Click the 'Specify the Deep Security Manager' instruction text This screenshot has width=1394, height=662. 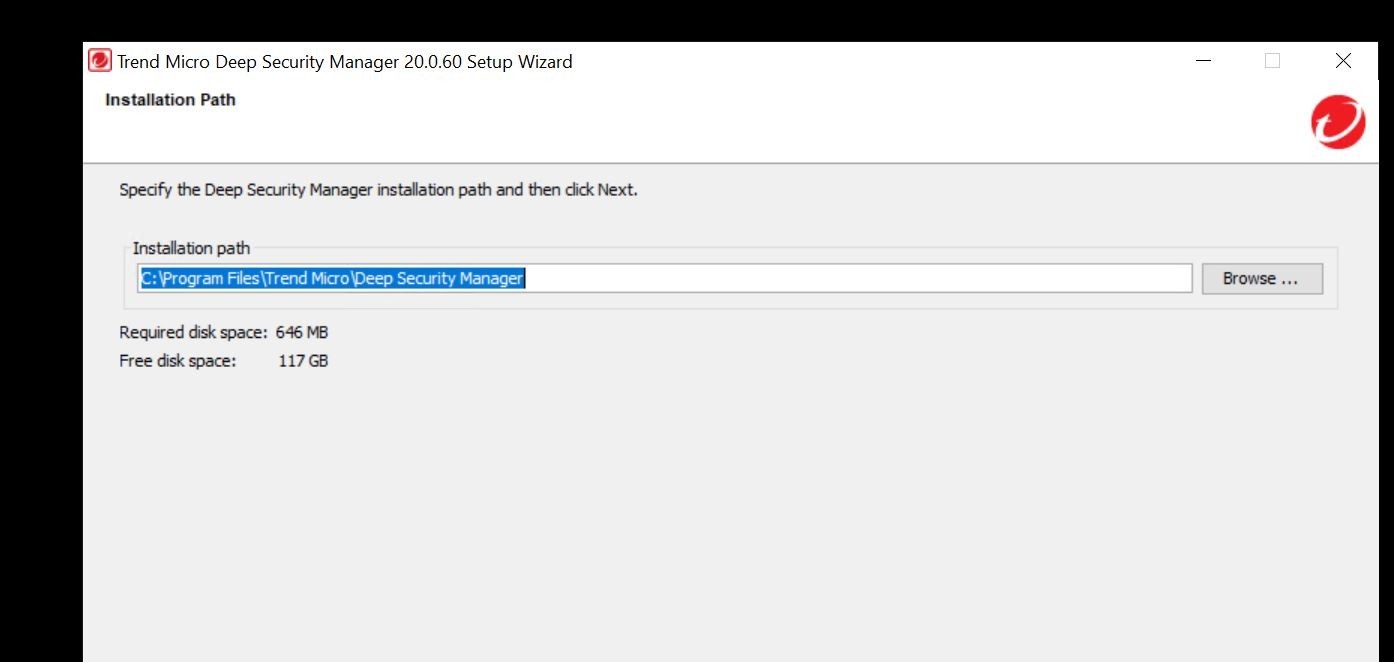[378, 189]
